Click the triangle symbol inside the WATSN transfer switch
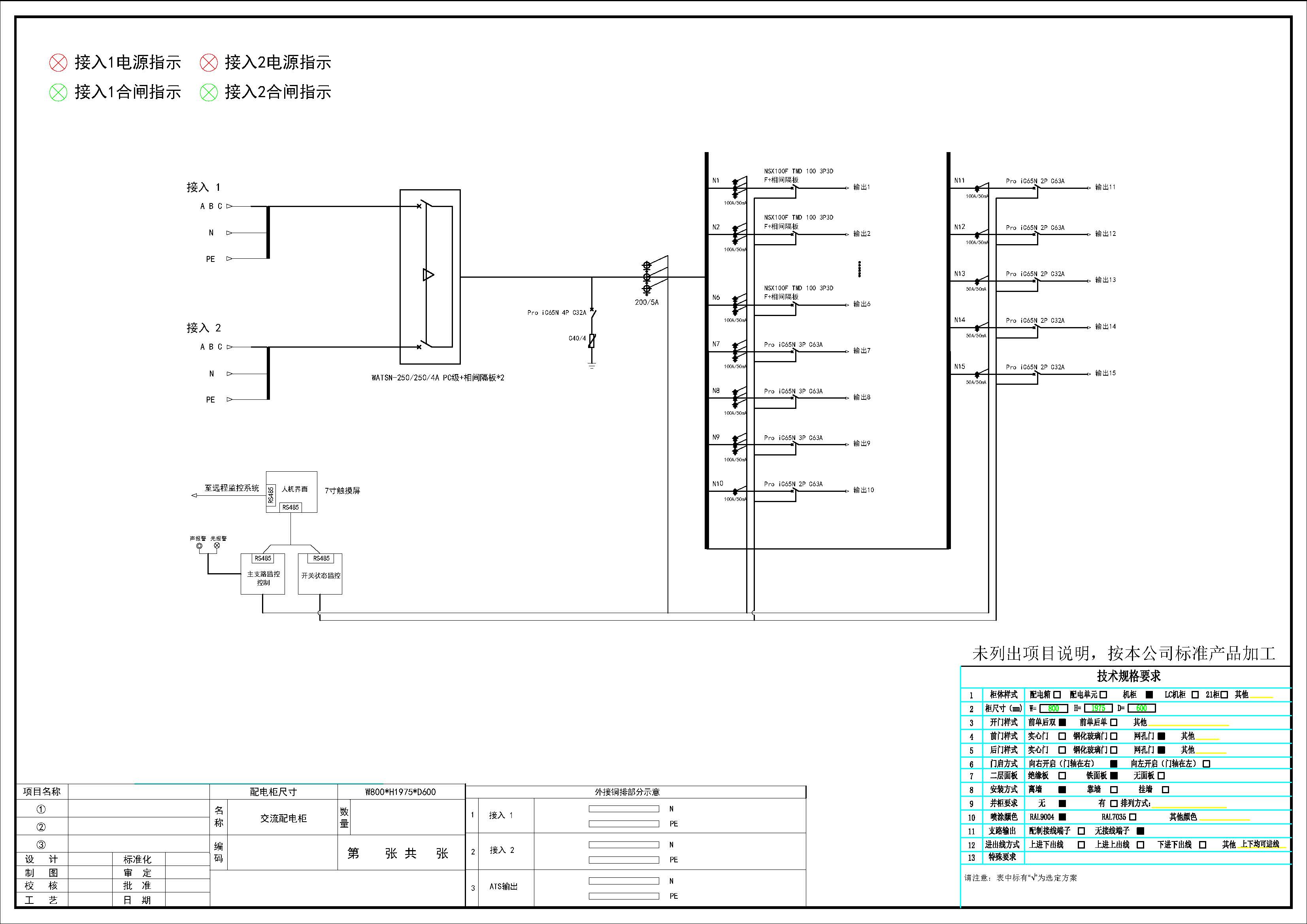The width and height of the screenshot is (1307, 924). tap(429, 275)
